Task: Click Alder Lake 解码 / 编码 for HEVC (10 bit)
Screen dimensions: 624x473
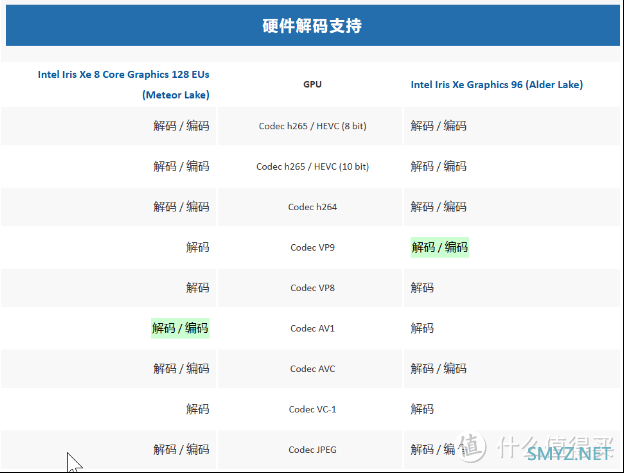Action: click(439, 166)
